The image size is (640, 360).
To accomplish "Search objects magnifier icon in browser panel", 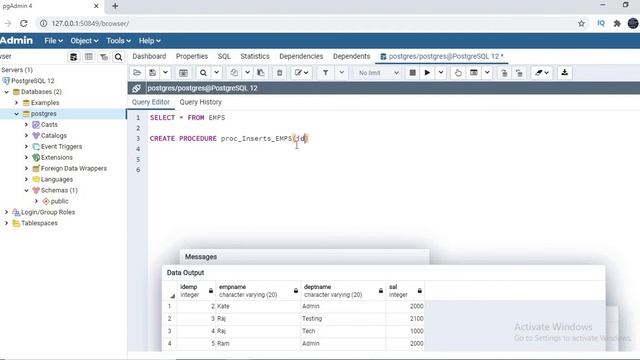I will click(x=118, y=57).
